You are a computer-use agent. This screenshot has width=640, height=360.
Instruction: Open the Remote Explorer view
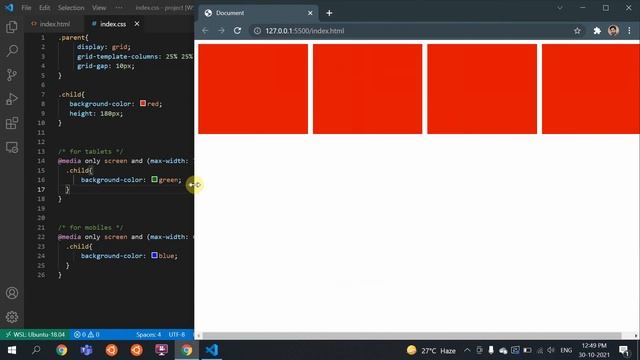coord(12,147)
